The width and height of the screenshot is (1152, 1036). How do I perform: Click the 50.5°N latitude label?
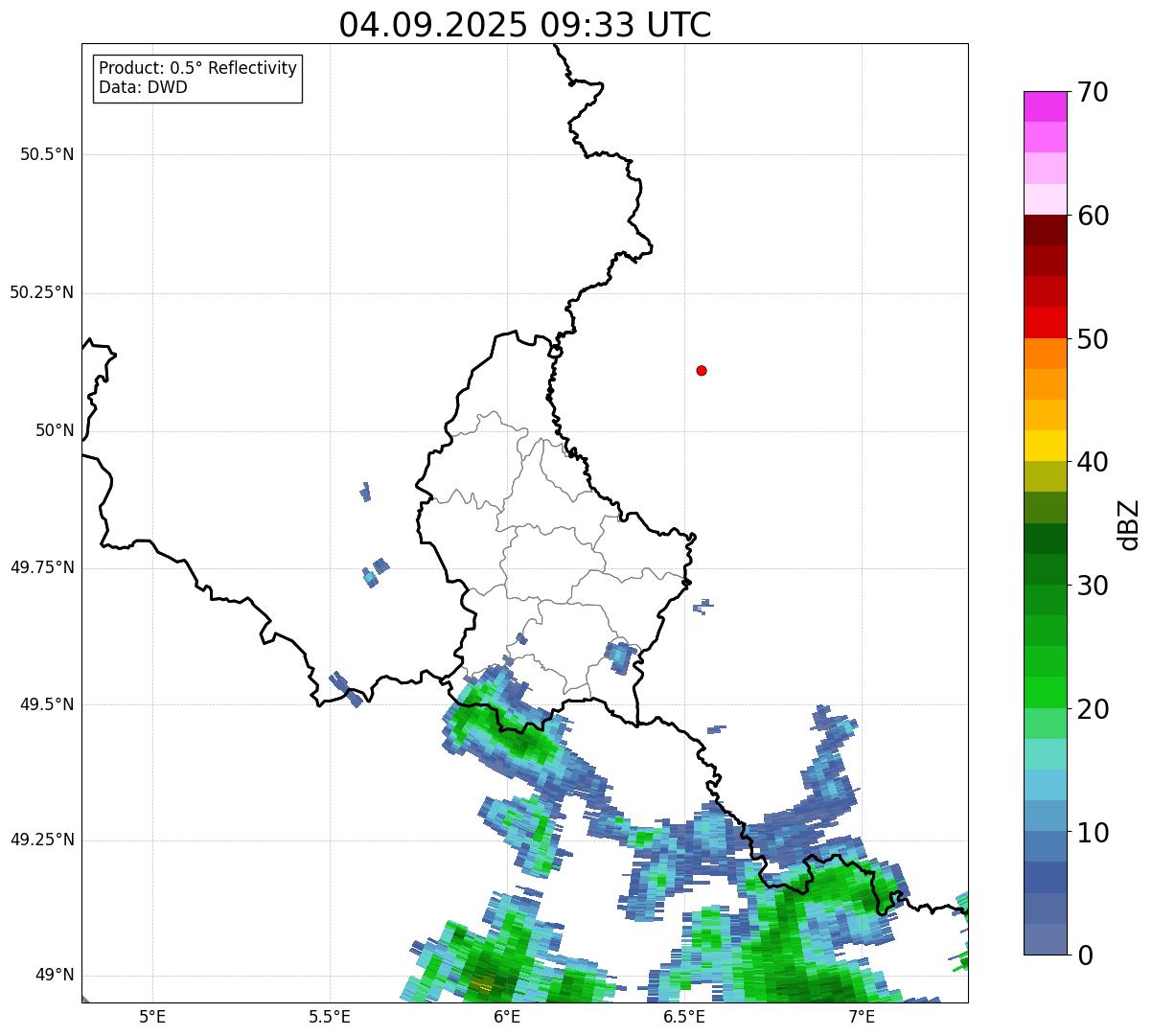click(47, 154)
